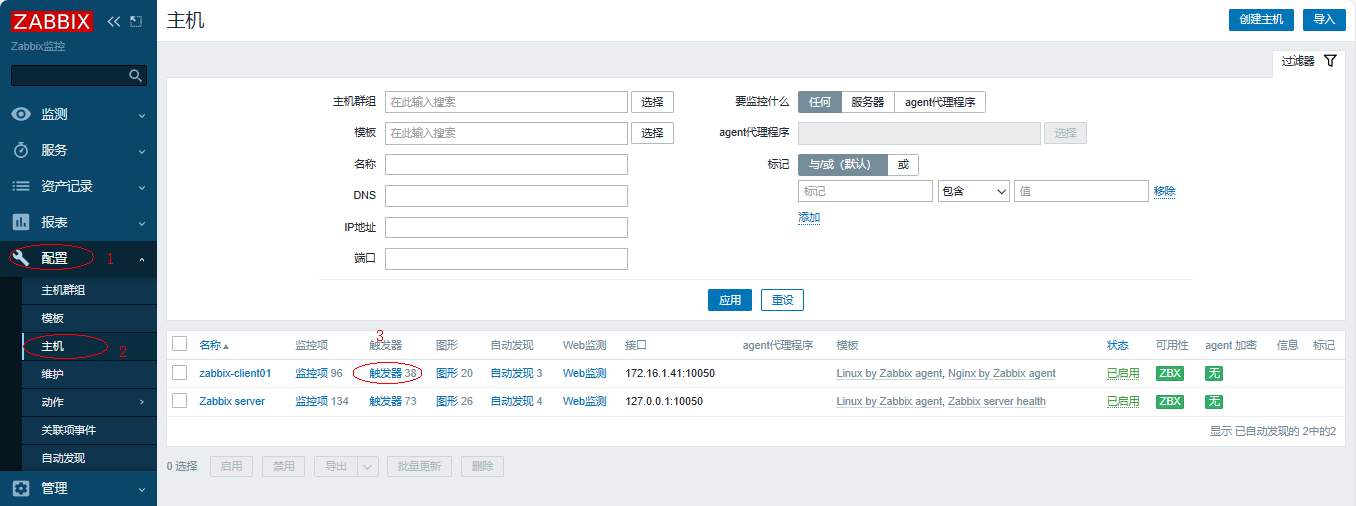1356x506 pixels.
Task: Open 模板 in the sidebar menu
Action: point(54,318)
